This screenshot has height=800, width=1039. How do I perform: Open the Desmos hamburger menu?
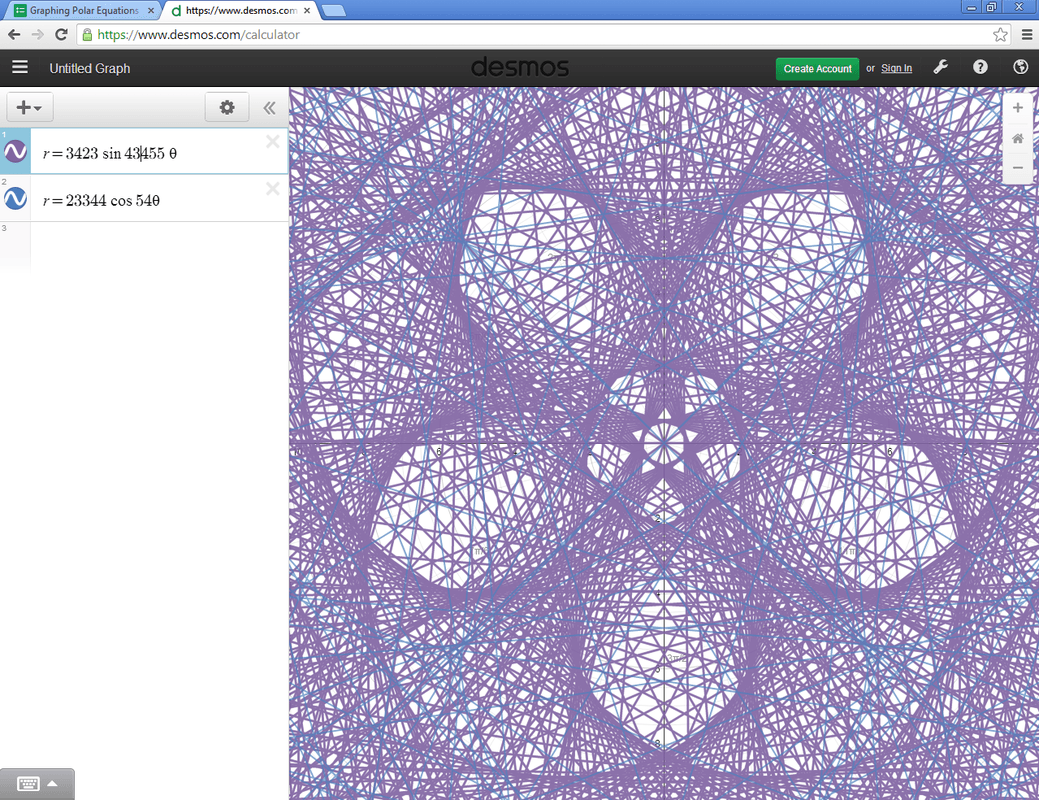[20, 67]
